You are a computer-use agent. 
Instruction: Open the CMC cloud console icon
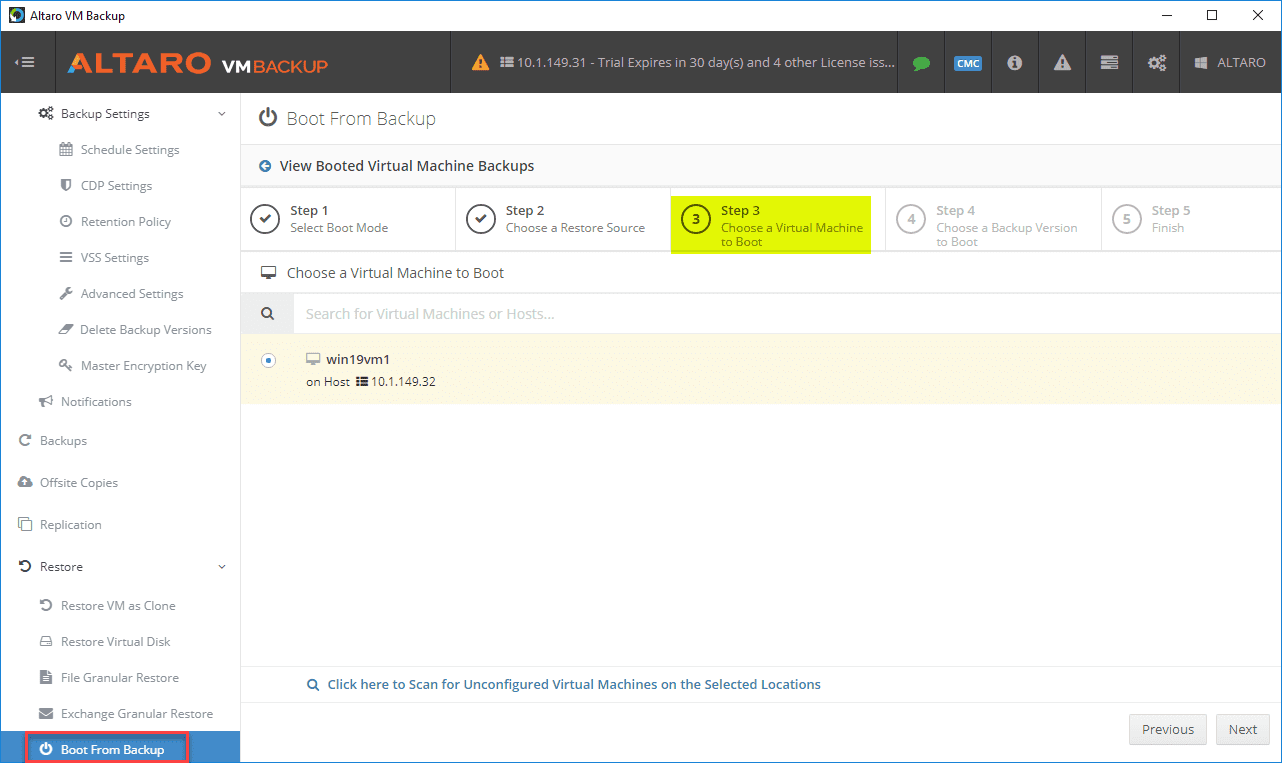point(967,63)
